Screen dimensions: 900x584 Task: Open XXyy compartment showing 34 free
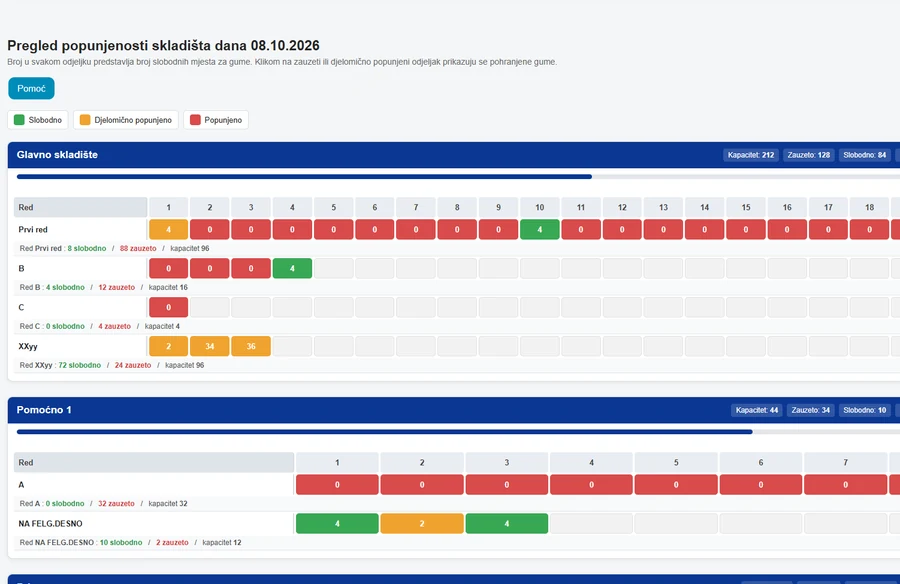[210, 346]
